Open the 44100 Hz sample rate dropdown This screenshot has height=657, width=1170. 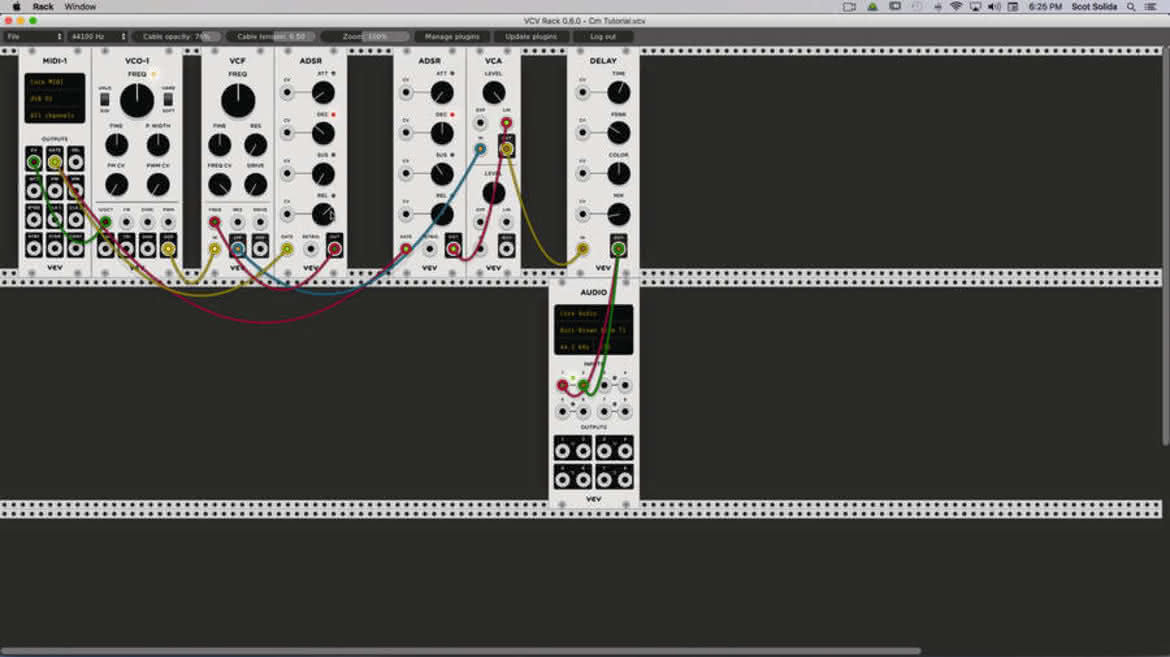pos(98,36)
